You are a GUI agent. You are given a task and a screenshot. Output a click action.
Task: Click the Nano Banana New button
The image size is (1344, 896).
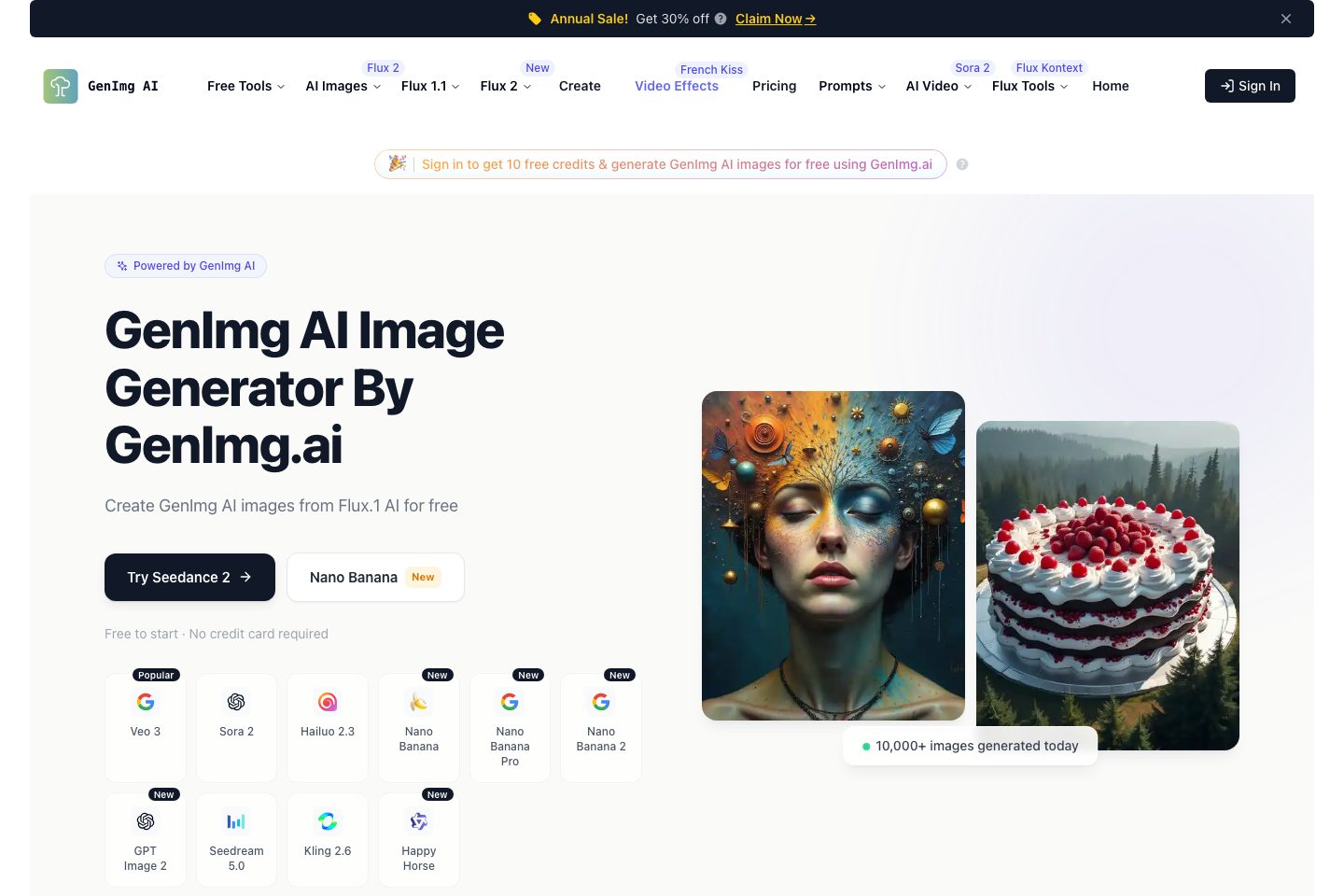[375, 578]
